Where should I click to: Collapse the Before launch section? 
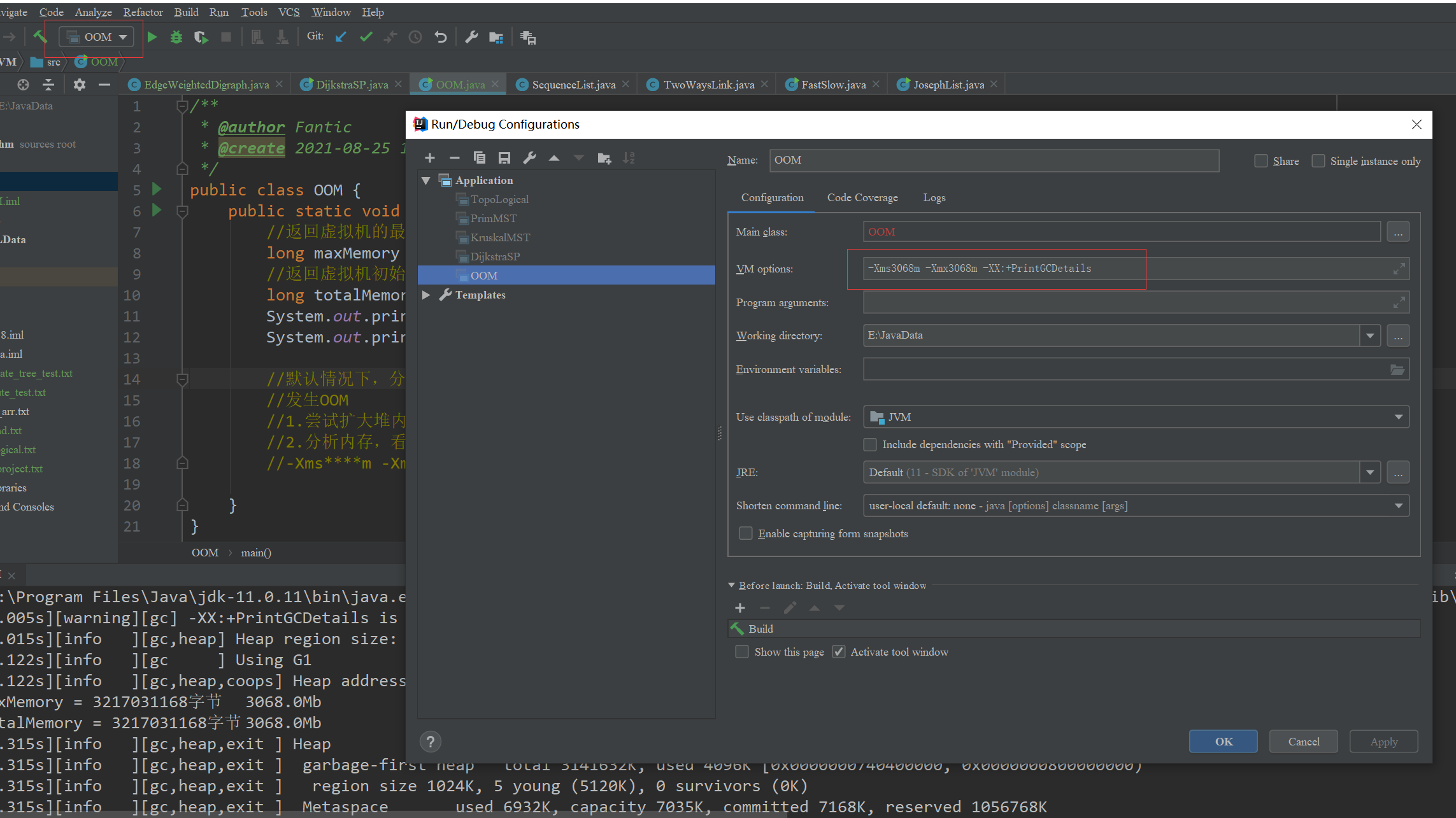click(731, 586)
